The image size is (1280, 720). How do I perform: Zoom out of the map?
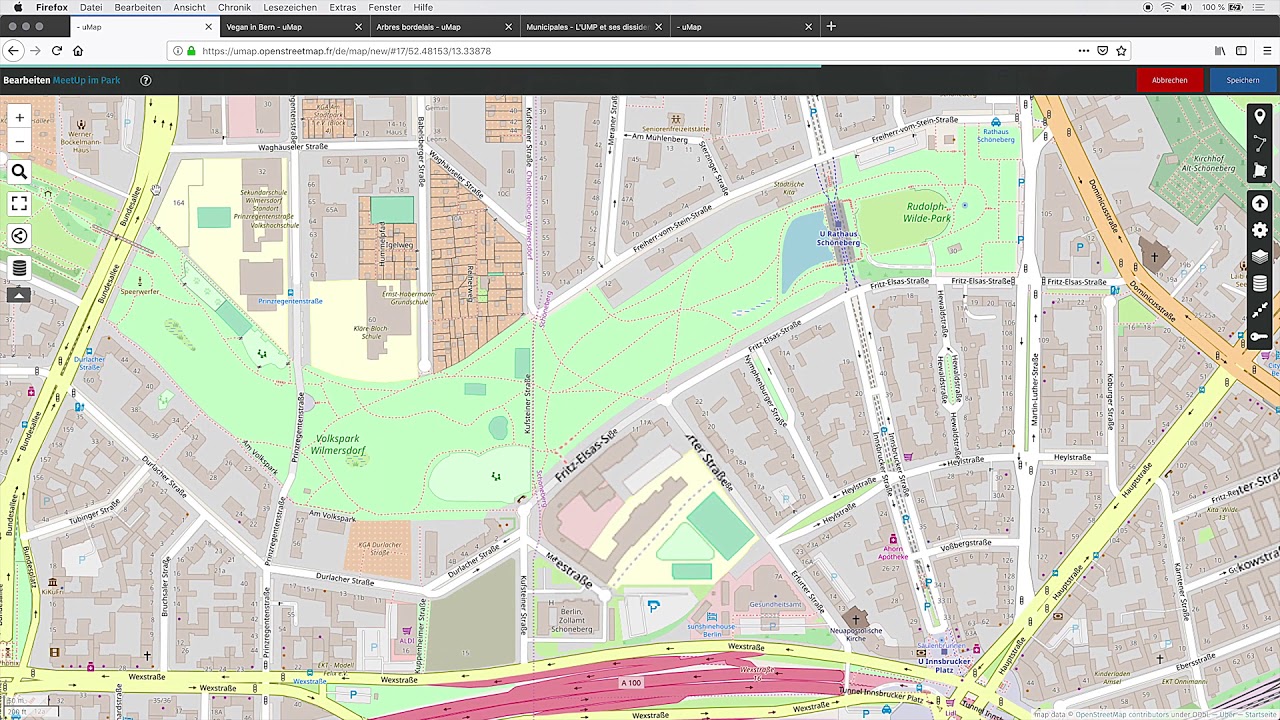19,142
